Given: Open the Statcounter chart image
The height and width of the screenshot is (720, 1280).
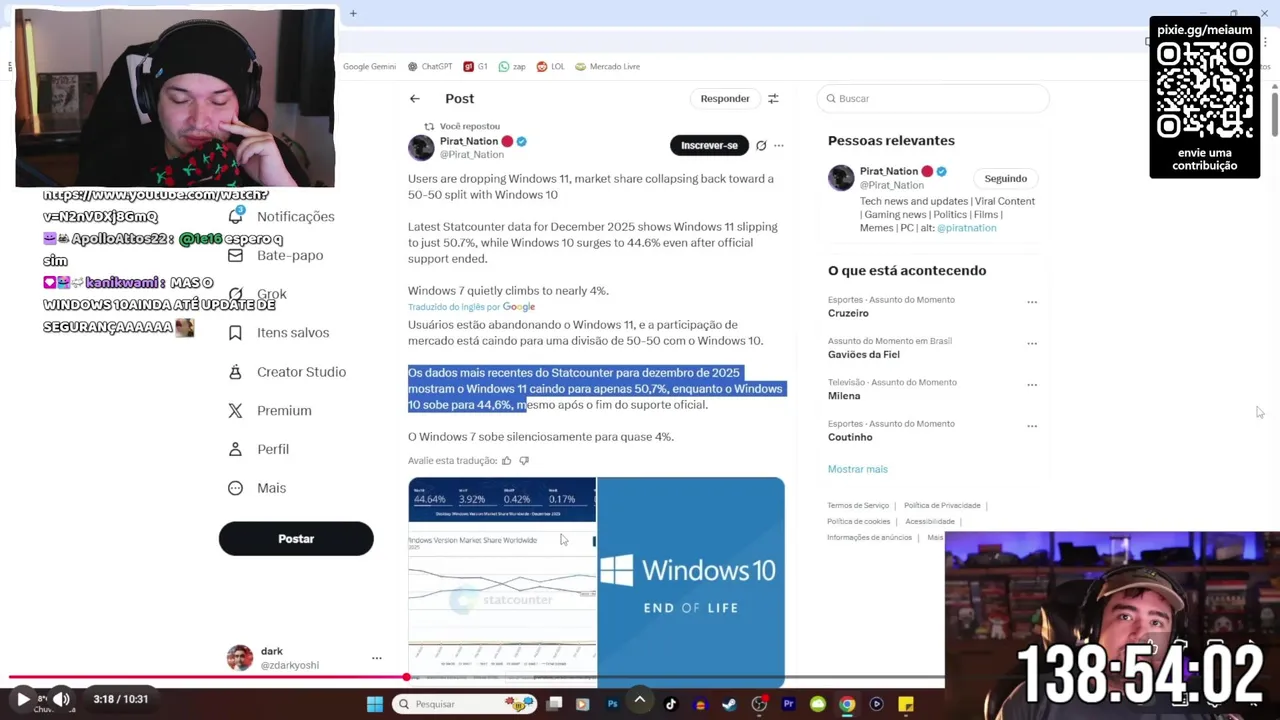Looking at the screenshot, I should pyautogui.click(x=502, y=582).
